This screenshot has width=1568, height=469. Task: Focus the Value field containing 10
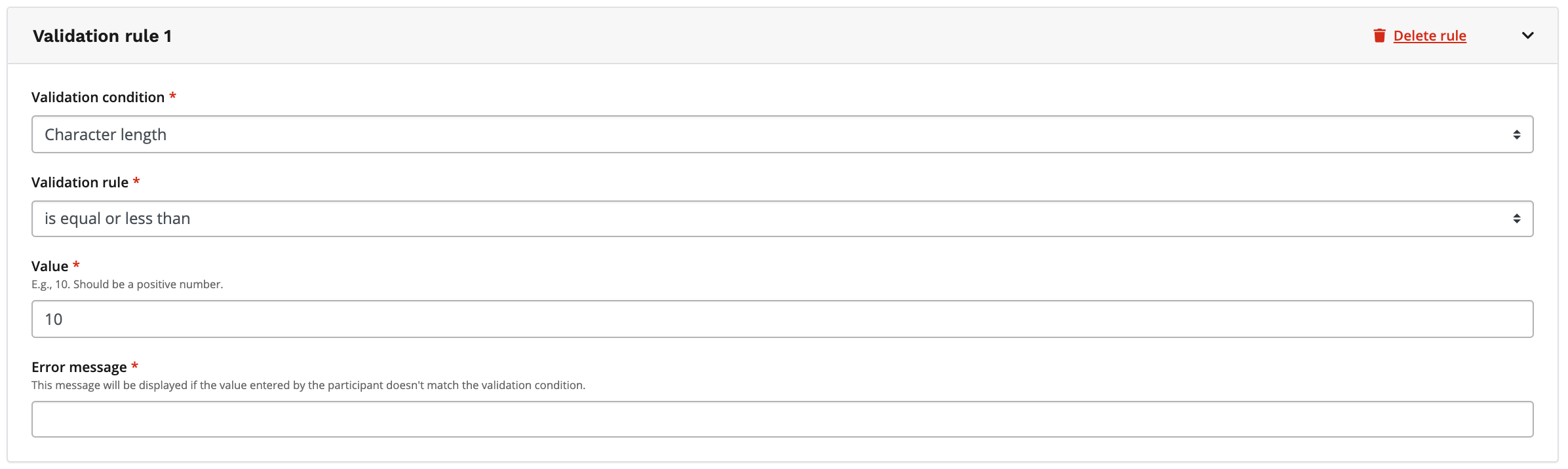point(781,319)
